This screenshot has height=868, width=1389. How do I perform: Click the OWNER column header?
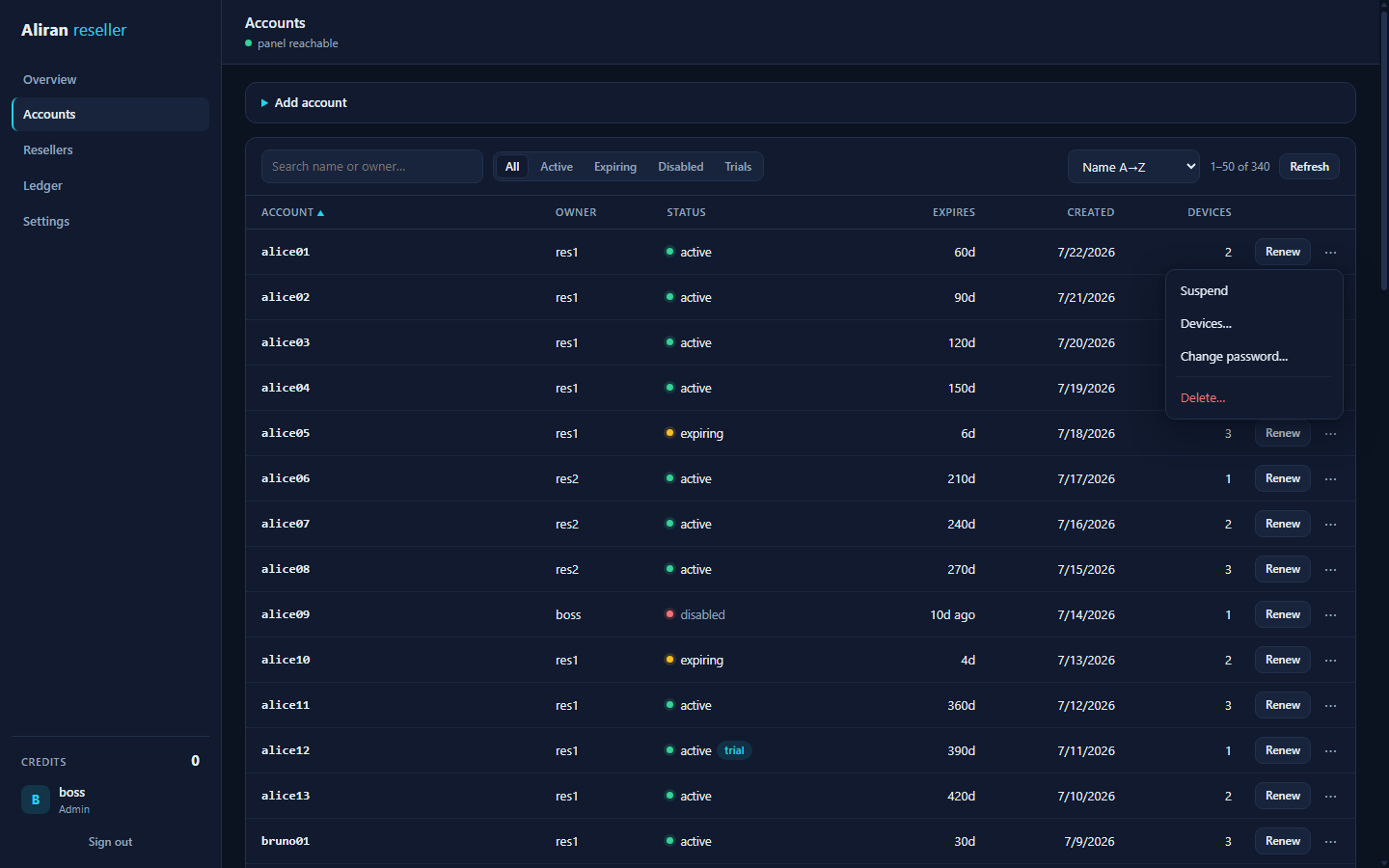pyautogui.click(x=576, y=212)
